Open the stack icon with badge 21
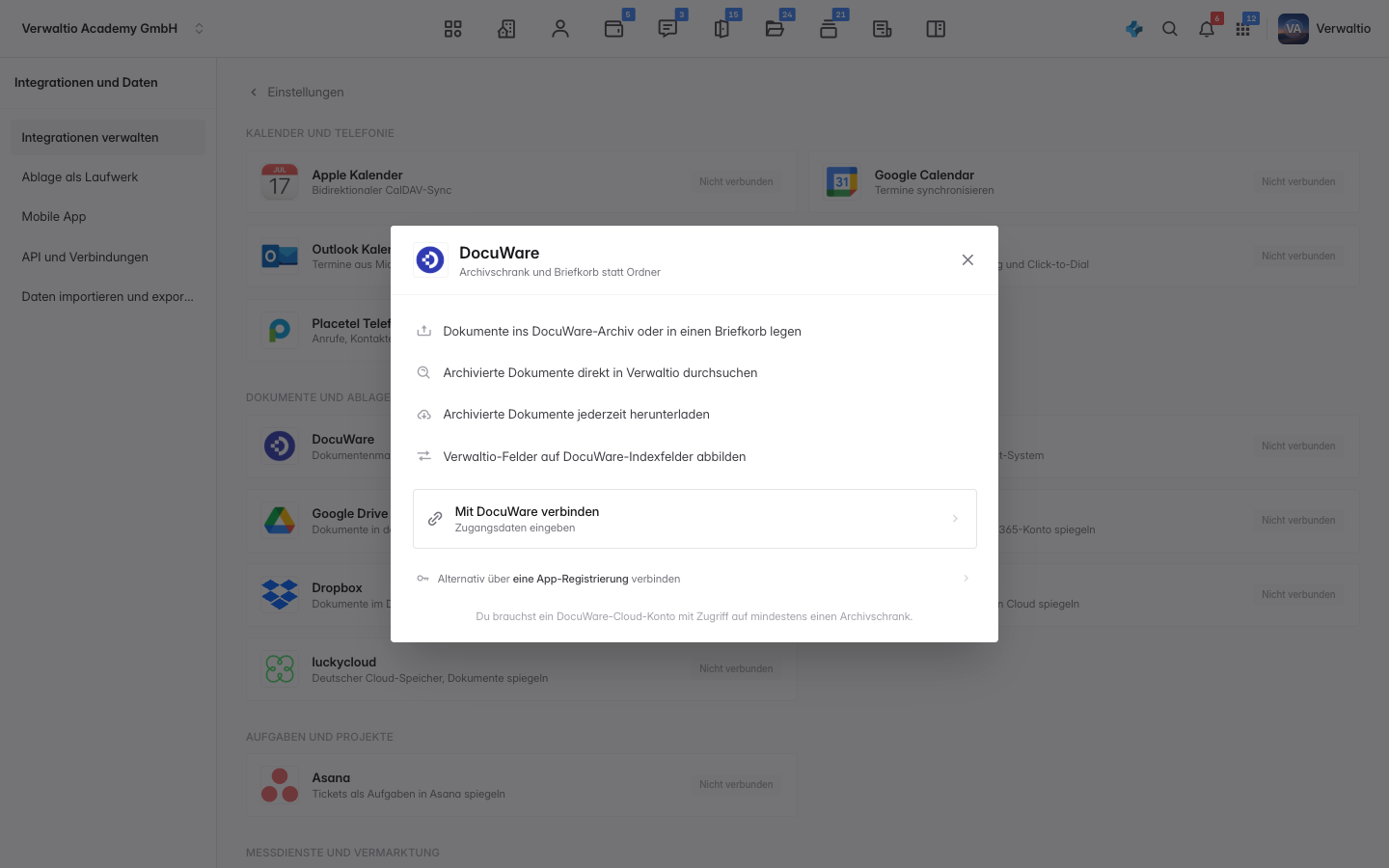 (x=829, y=29)
